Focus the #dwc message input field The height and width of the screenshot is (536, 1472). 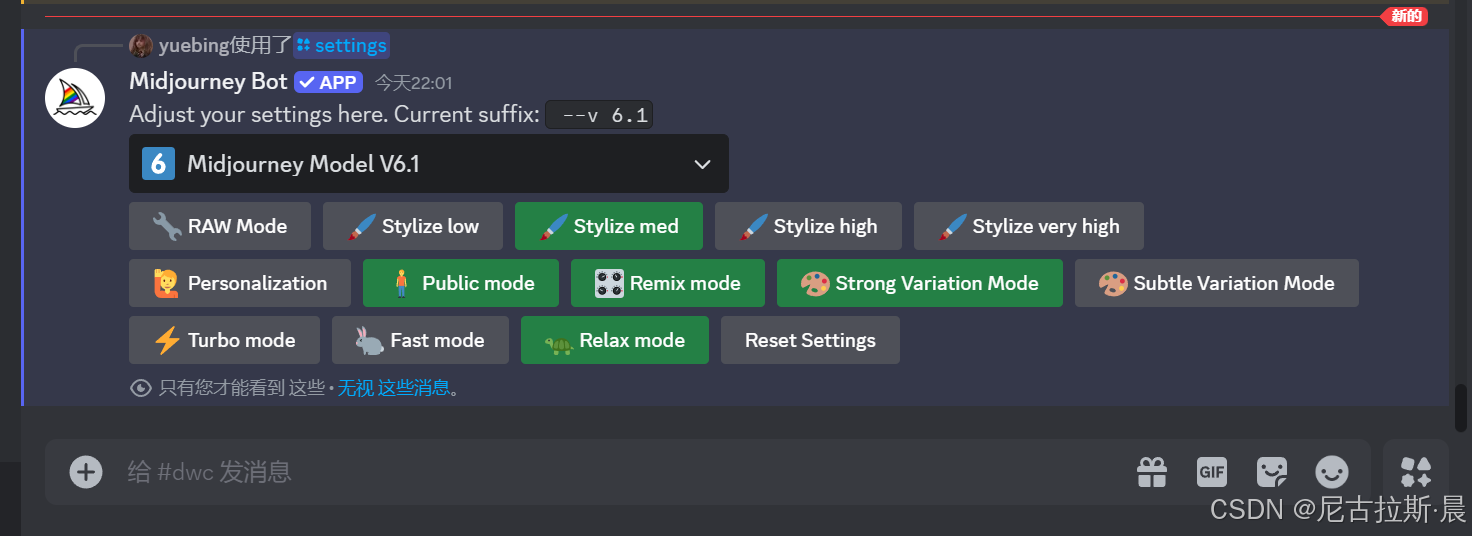(620, 472)
